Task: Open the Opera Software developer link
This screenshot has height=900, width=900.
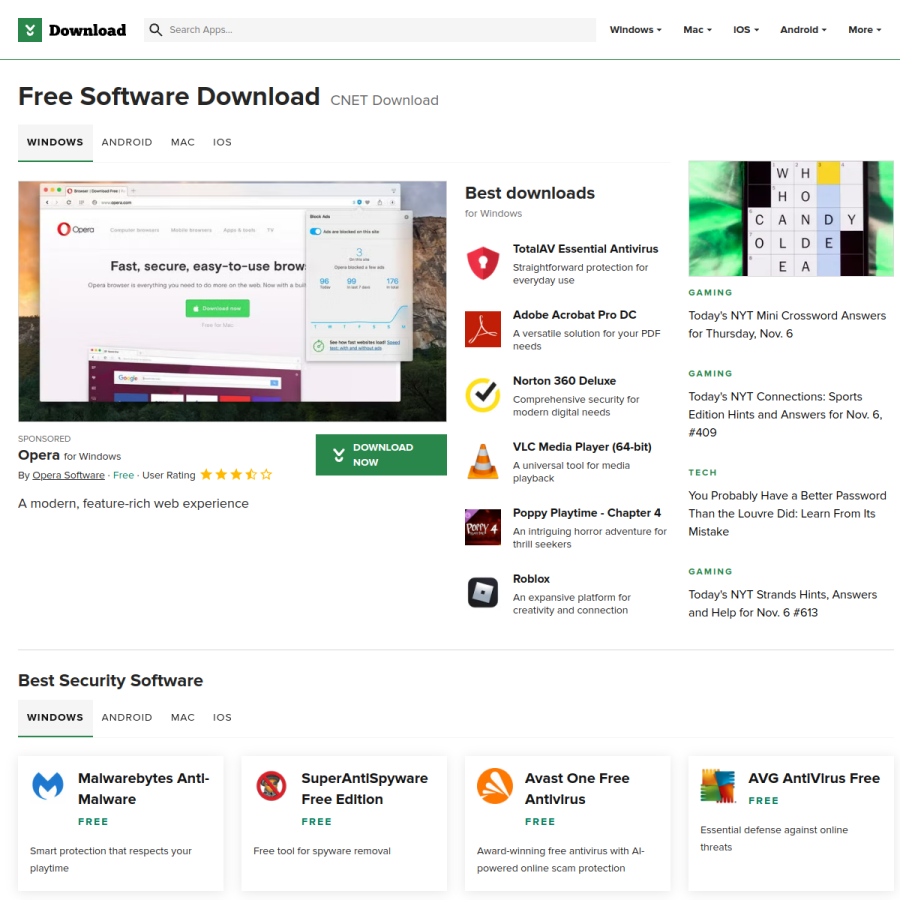Action: (68, 475)
